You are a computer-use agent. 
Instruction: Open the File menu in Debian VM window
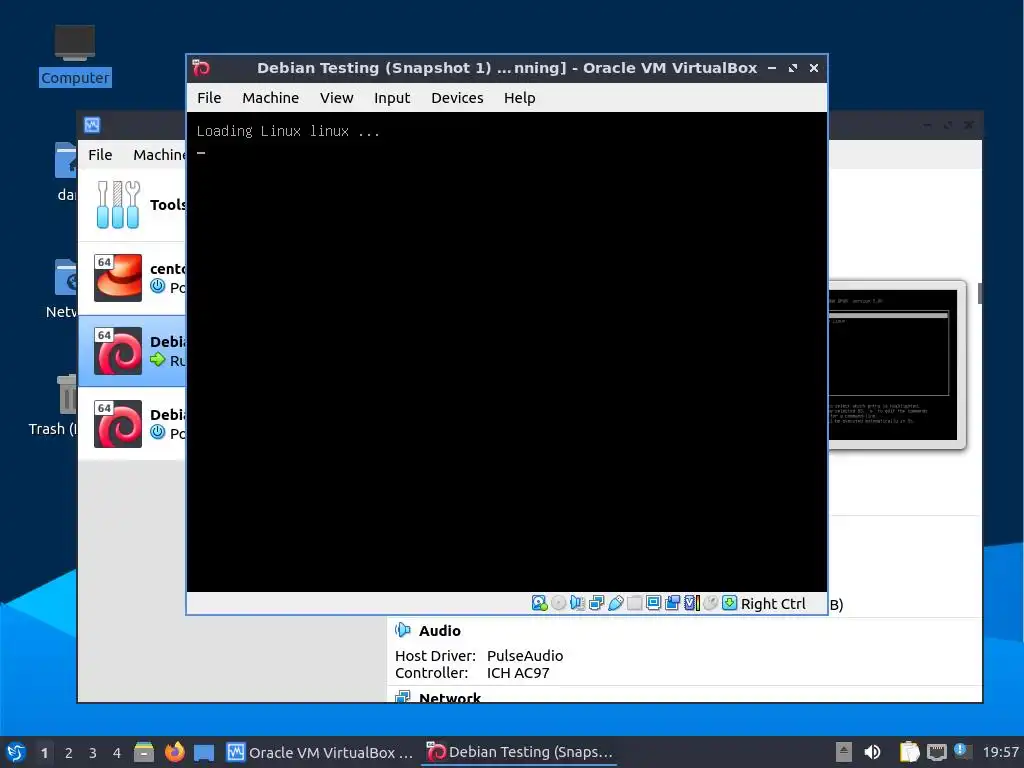pos(209,98)
